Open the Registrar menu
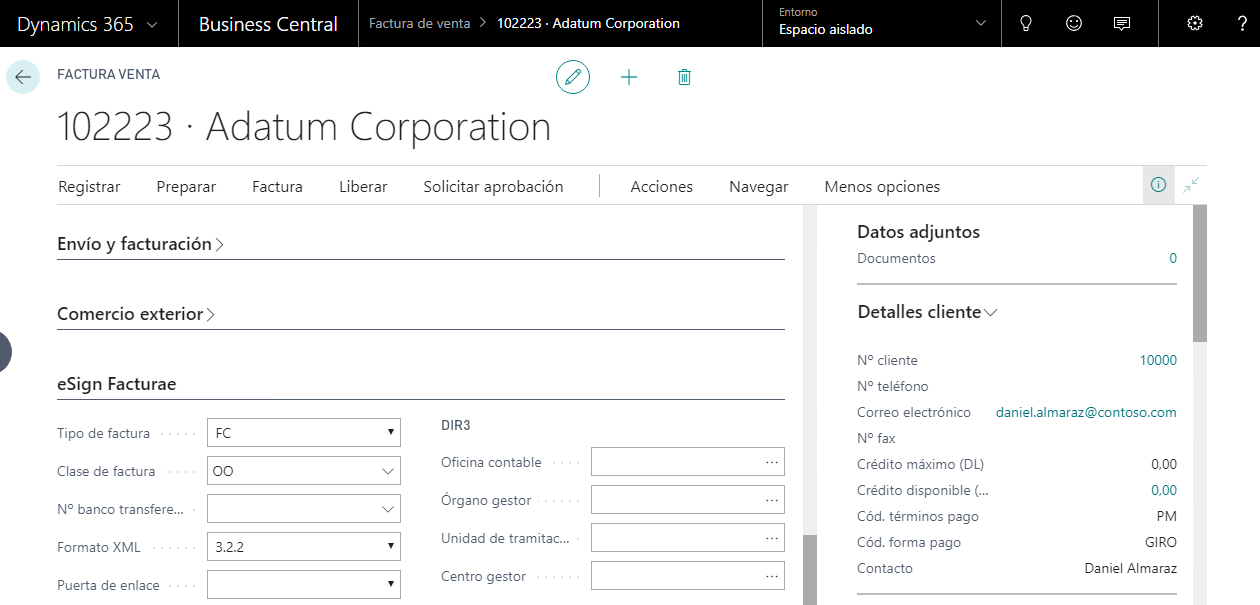This screenshot has width=1260, height=605. pyautogui.click(x=89, y=187)
